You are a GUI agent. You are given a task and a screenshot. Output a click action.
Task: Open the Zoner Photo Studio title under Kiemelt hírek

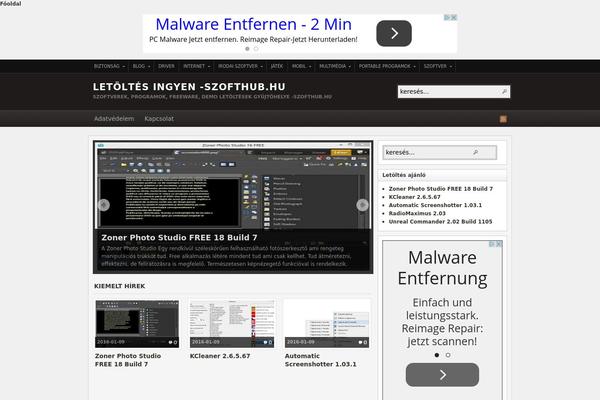[x=128, y=360]
